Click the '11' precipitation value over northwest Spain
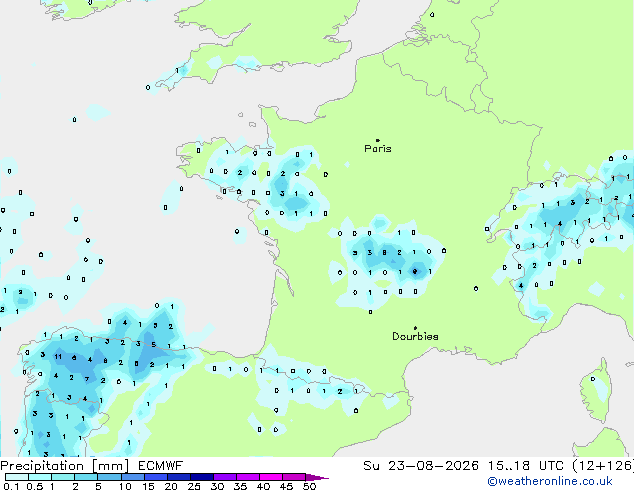 58,357
